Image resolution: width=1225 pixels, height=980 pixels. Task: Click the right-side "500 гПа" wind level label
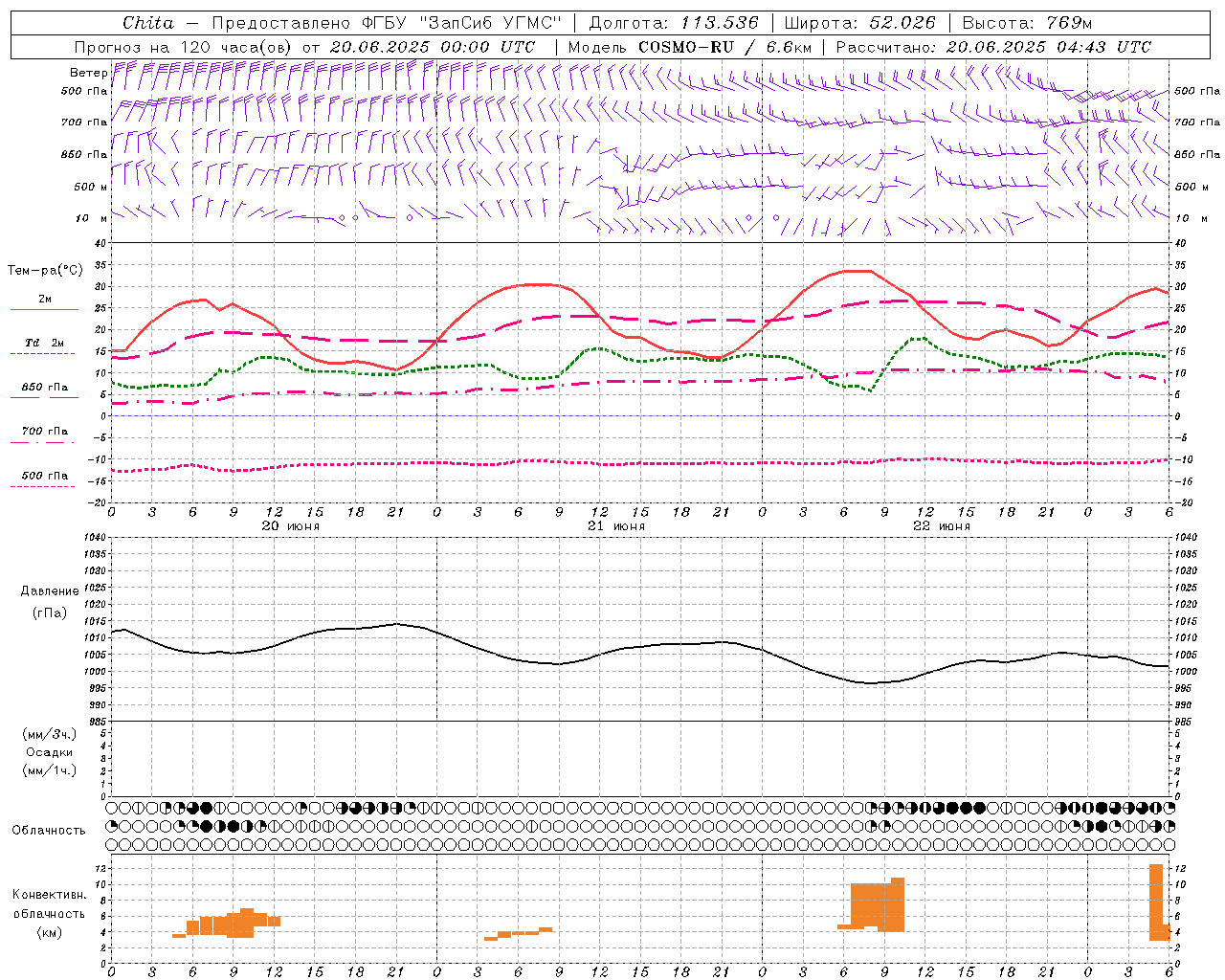[1197, 91]
